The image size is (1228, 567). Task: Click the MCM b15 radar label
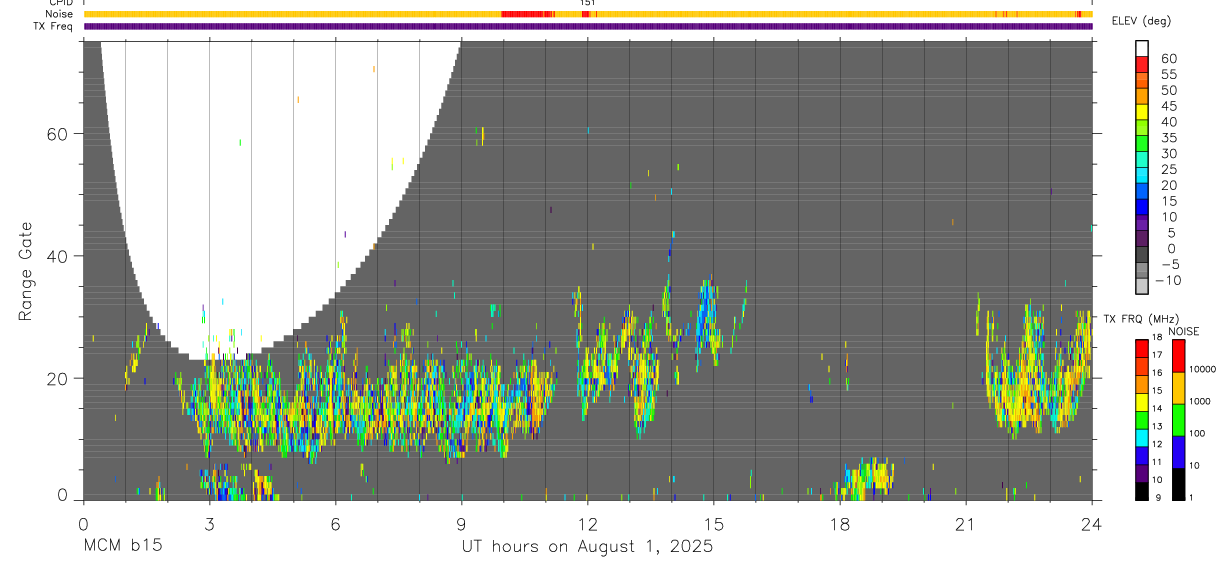(123, 547)
